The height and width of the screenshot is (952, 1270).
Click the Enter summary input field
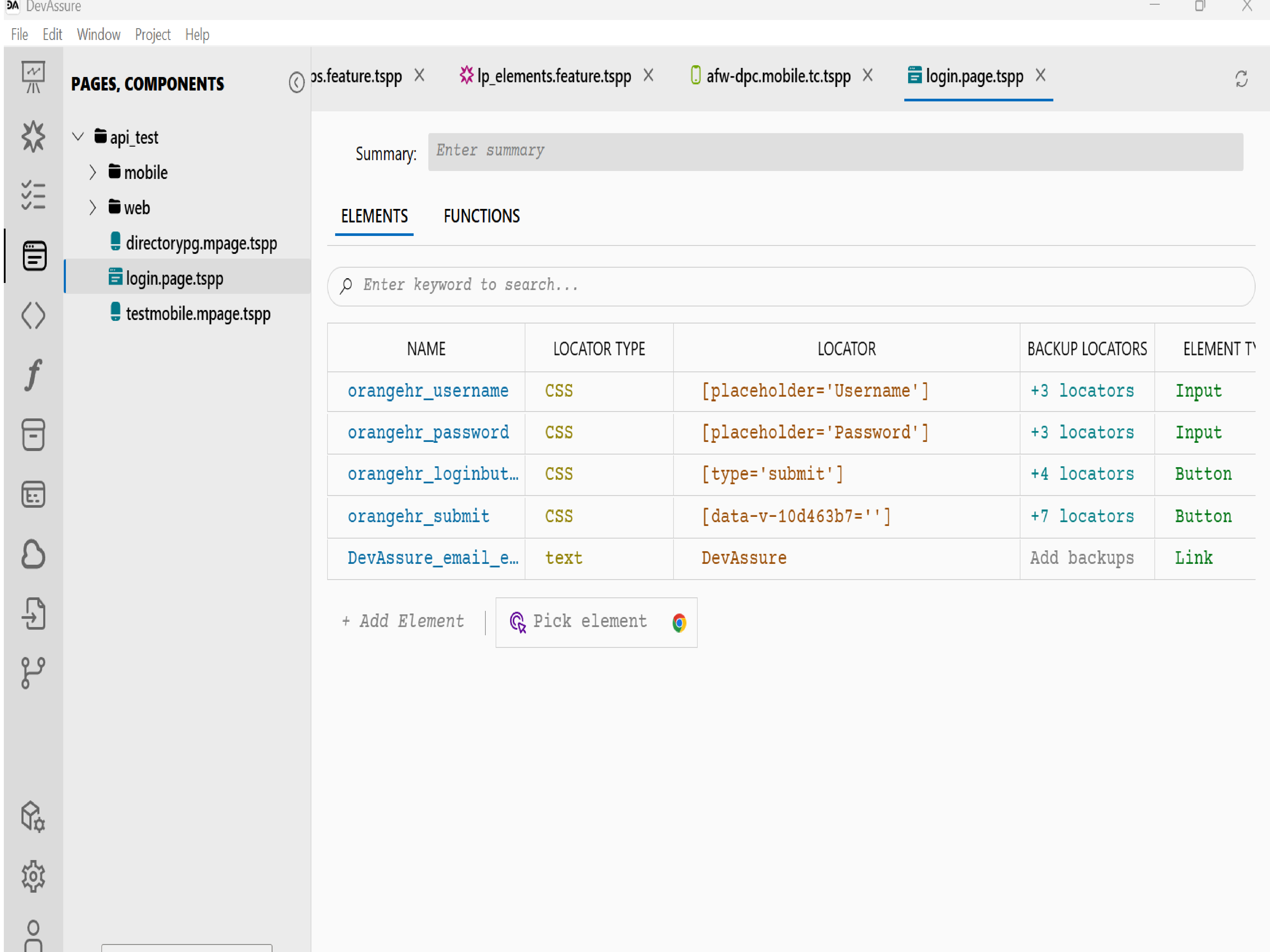(x=835, y=152)
